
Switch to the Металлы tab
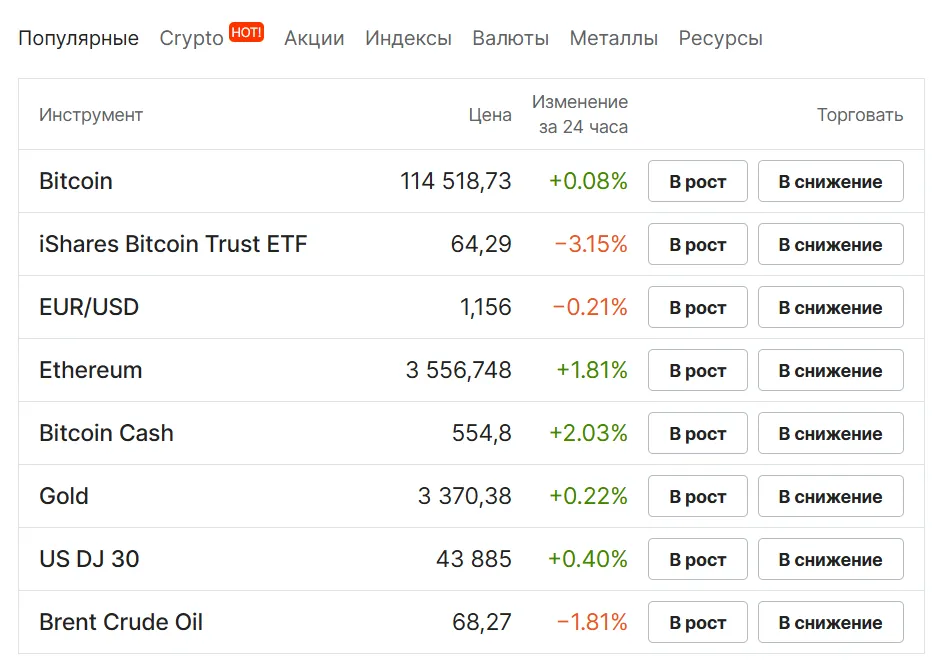point(613,38)
